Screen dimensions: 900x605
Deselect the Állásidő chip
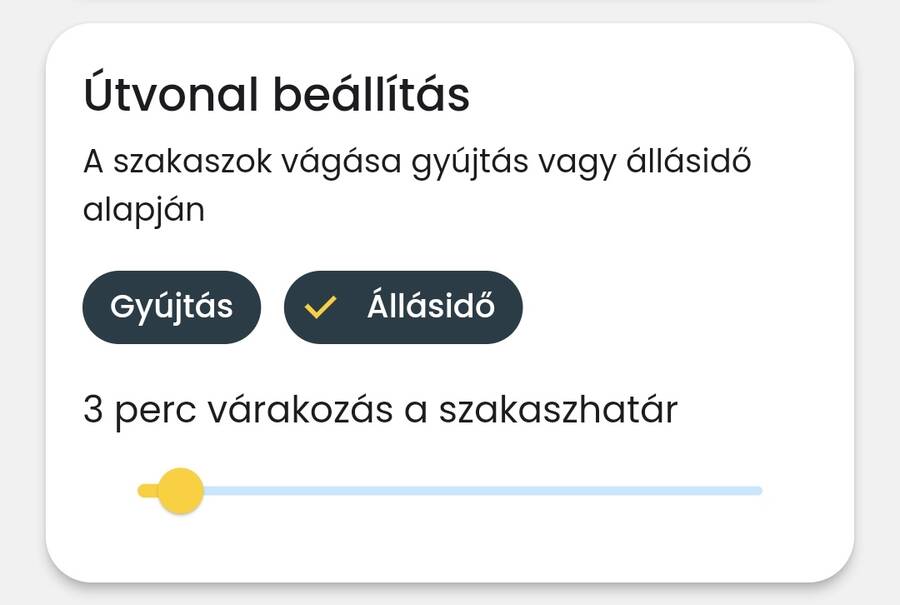click(403, 307)
